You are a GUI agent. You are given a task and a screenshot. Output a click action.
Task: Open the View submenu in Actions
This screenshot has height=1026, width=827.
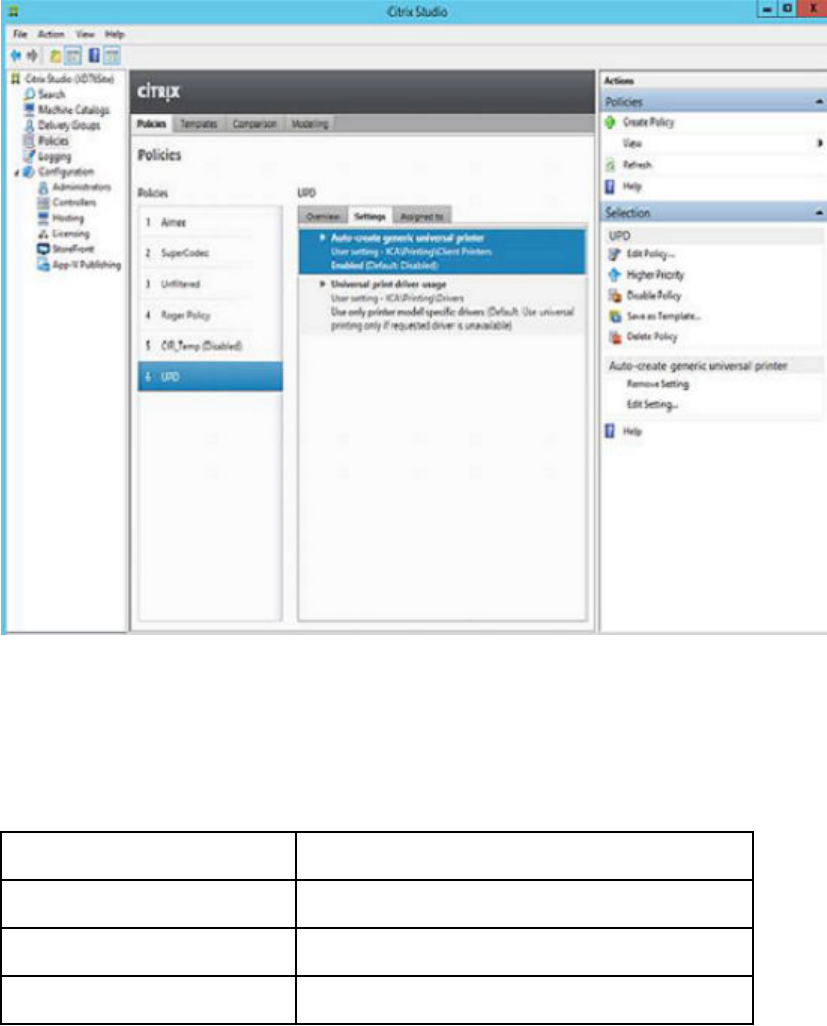pyautogui.click(x=632, y=143)
